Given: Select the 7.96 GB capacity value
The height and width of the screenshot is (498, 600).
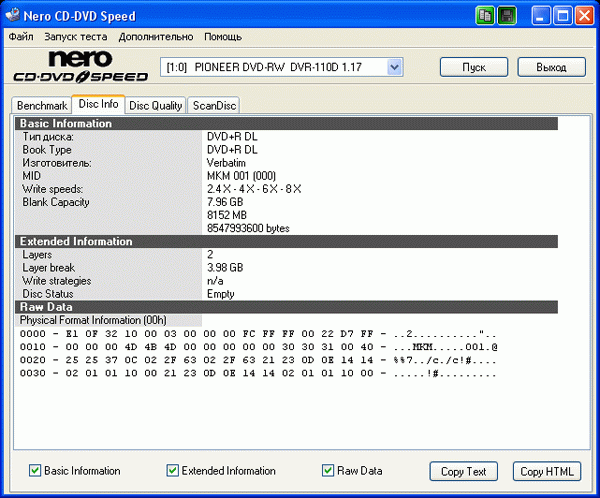Looking at the screenshot, I should point(225,202).
